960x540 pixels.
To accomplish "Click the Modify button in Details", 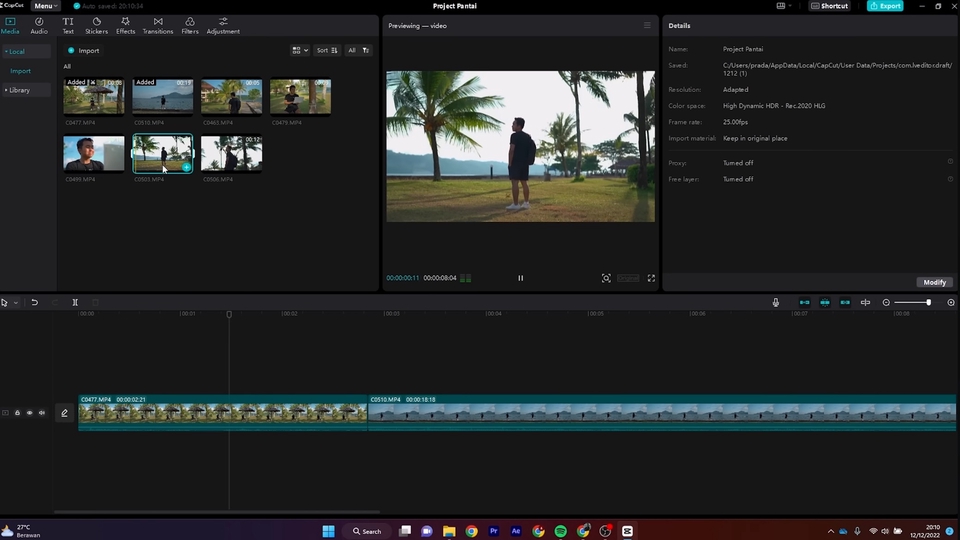I will [x=934, y=282].
